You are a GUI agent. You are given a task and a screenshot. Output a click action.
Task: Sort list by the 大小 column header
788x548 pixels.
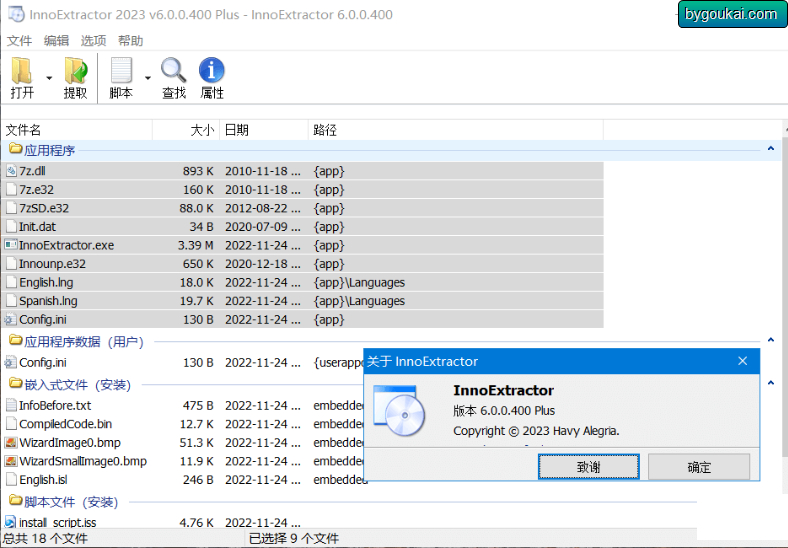point(186,130)
